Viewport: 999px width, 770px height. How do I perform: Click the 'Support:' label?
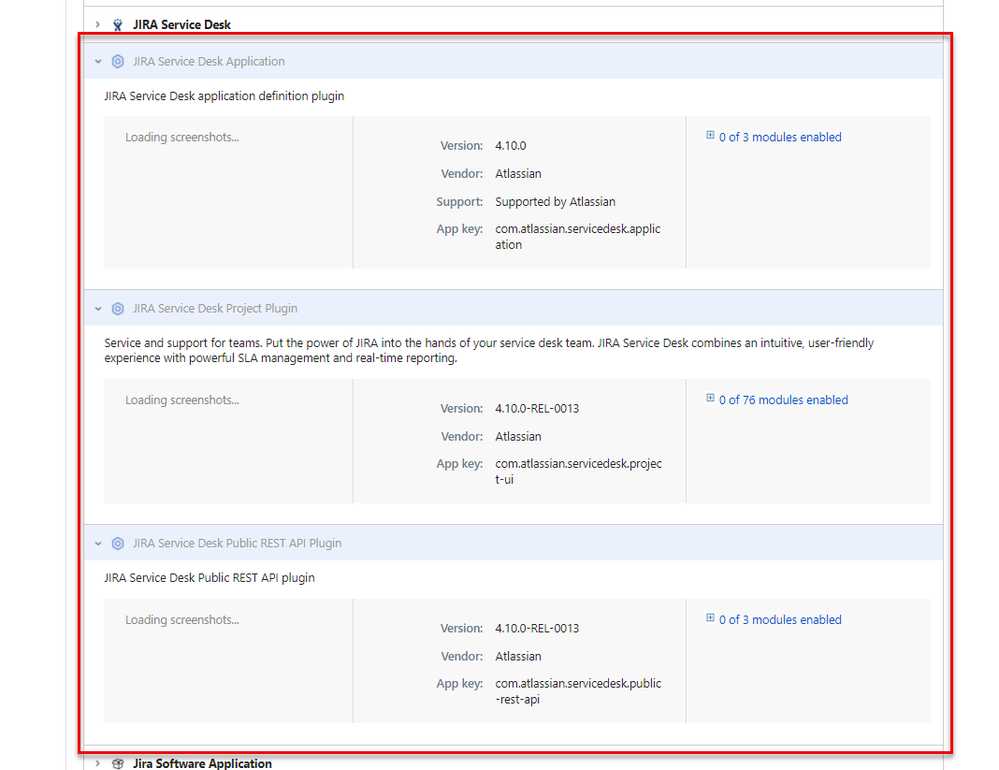459,202
